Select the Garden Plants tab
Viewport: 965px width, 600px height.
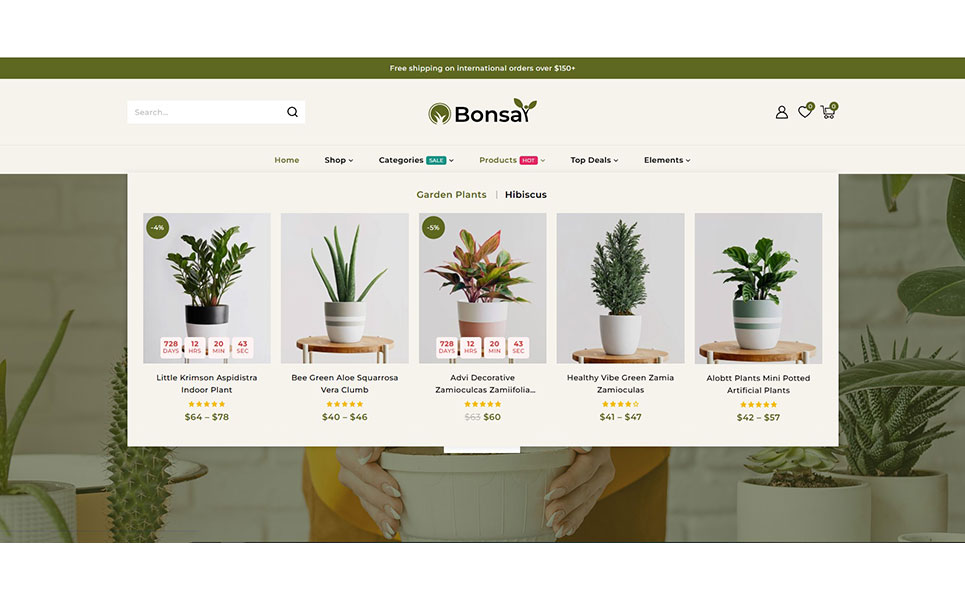click(451, 194)
